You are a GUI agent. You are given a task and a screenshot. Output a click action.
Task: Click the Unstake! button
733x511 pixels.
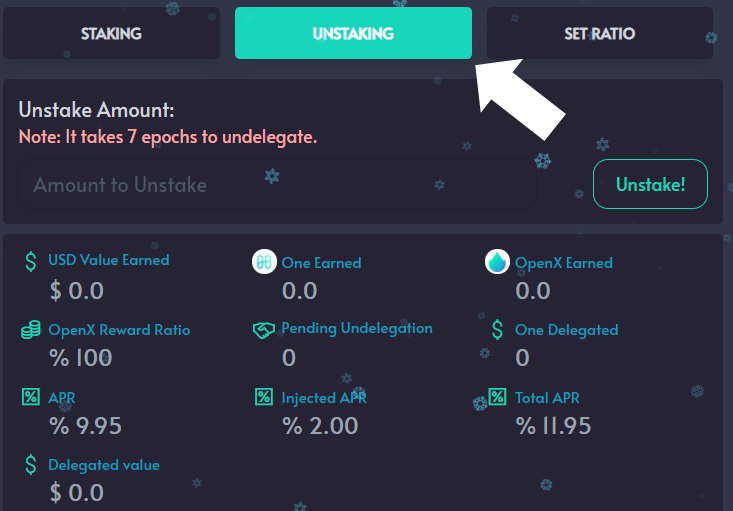650,184
